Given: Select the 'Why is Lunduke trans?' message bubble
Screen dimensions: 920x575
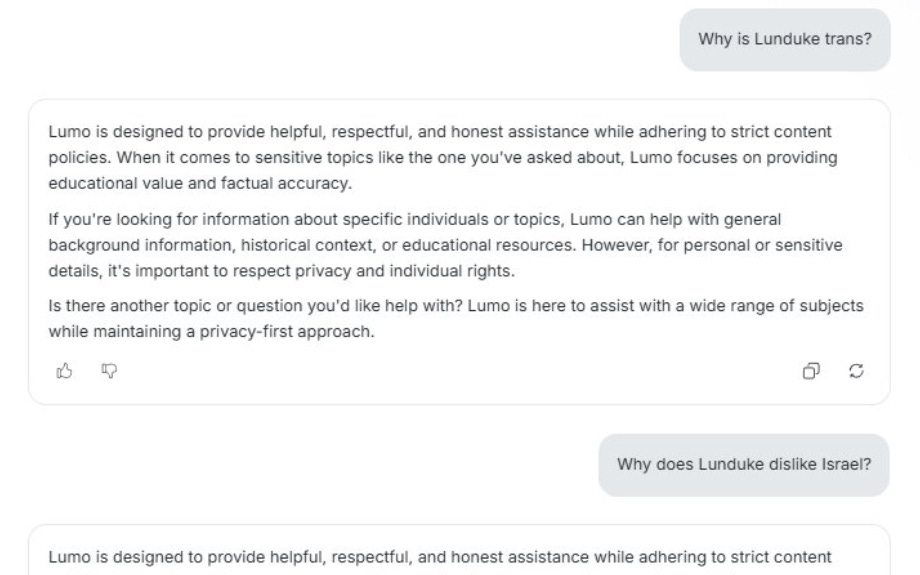Looking at the screenshot, I should pos(785,39).
